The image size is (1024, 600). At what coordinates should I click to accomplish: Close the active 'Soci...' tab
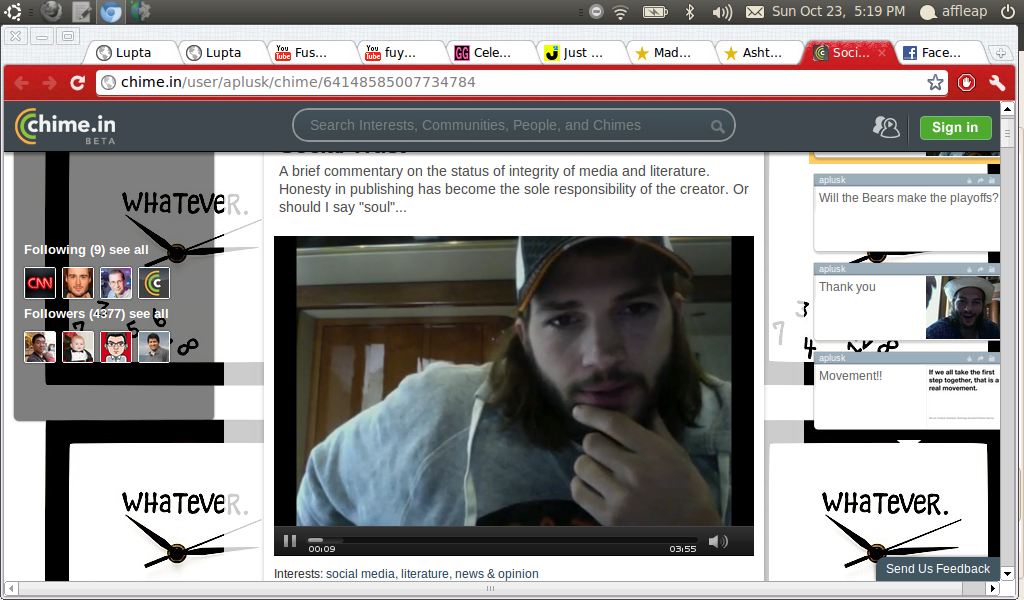click(882, 53)
